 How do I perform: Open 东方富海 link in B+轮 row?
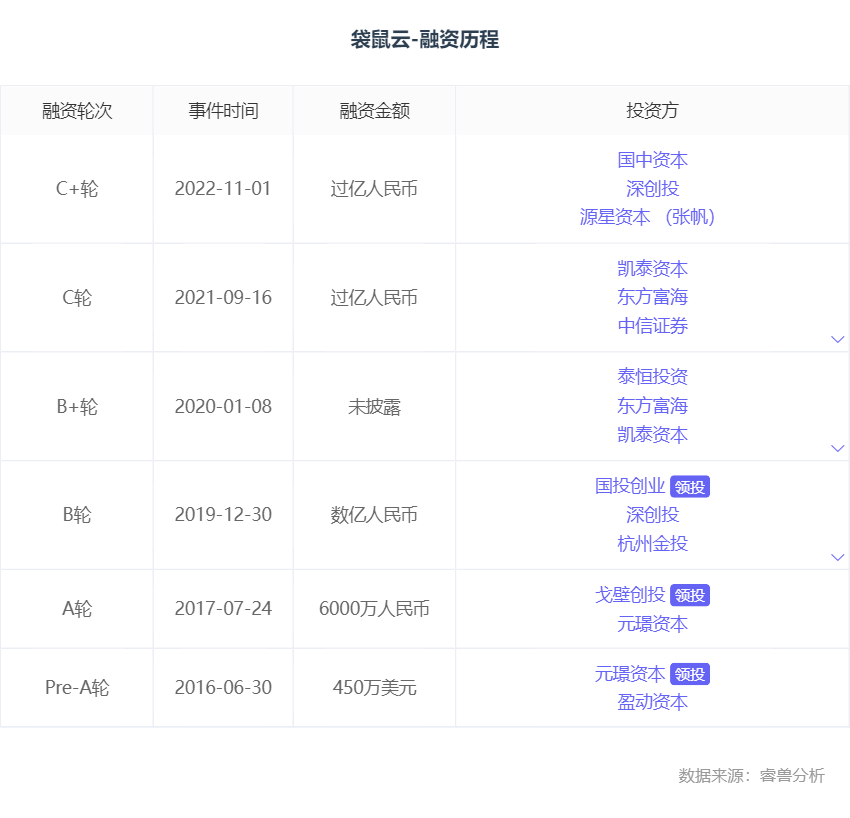(x=652, y=405)
